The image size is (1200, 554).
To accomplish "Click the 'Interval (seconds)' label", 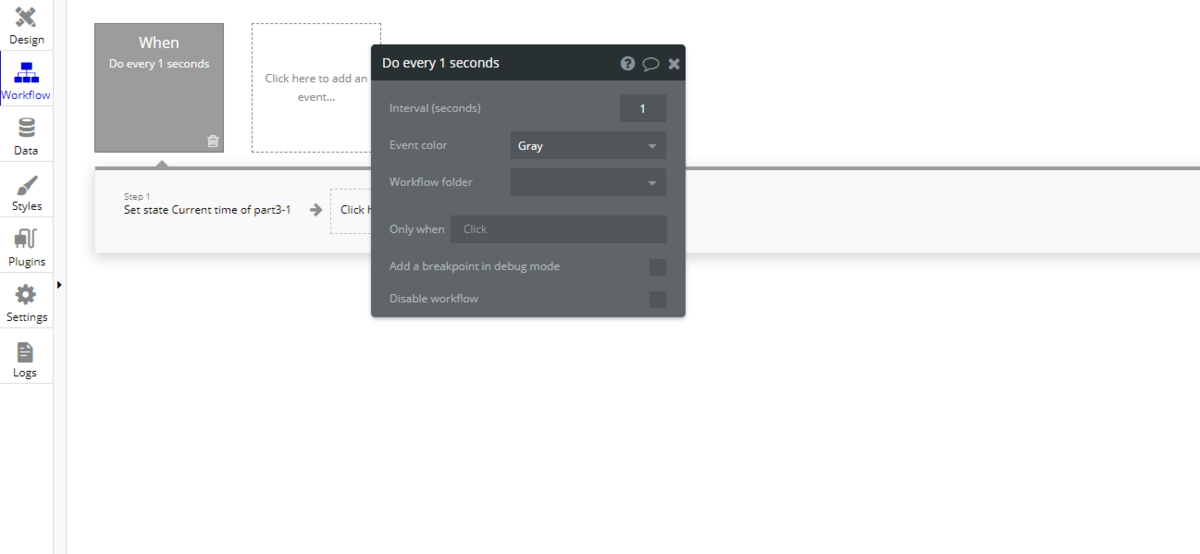I will pos(435,108).
